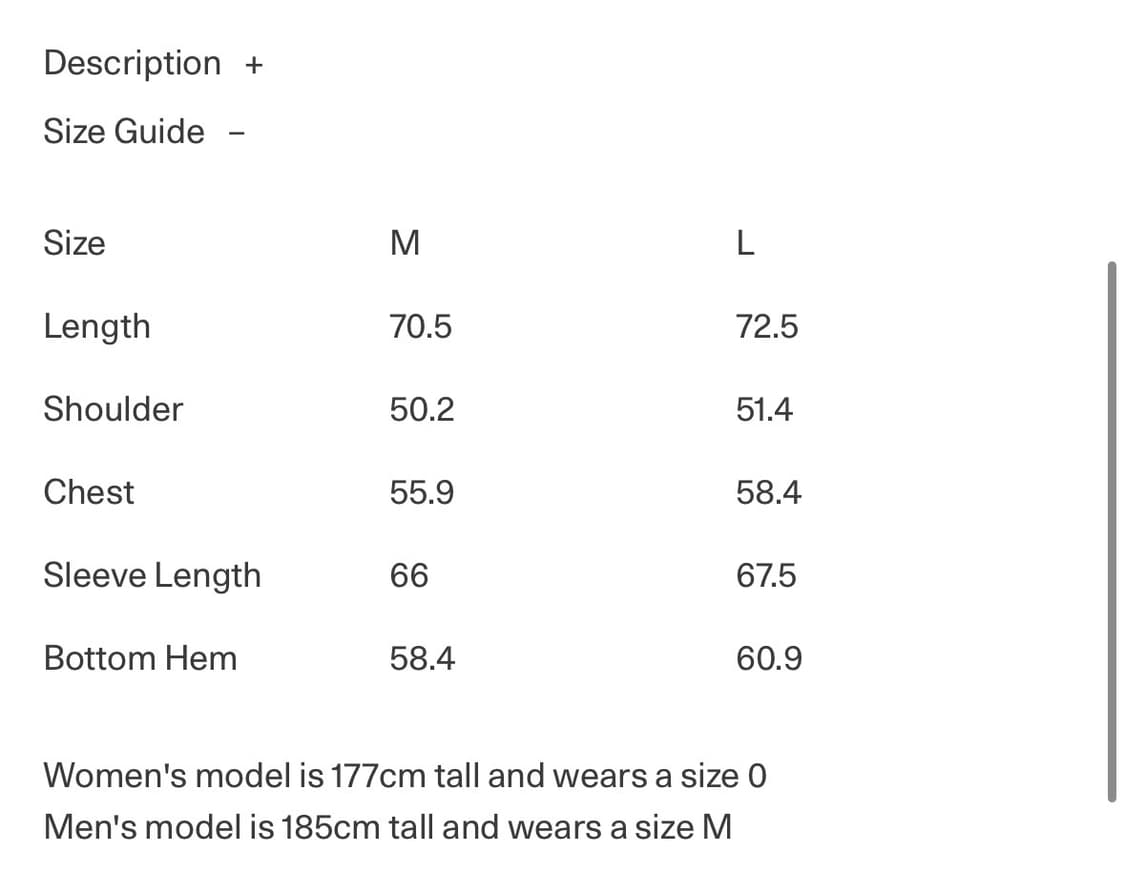Click the Women's model height note

[x=405, y=775]
